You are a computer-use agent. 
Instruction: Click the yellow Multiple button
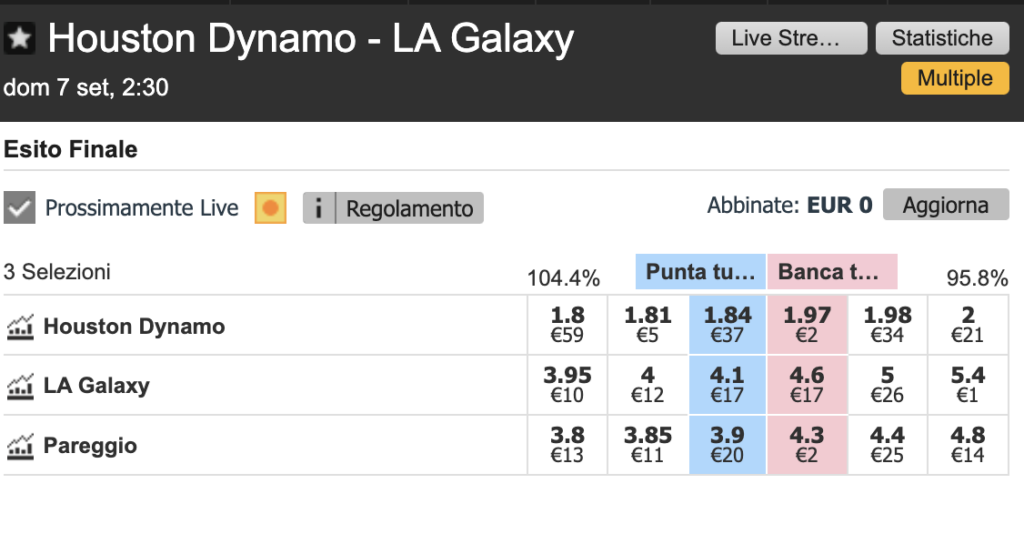[955, 78]
